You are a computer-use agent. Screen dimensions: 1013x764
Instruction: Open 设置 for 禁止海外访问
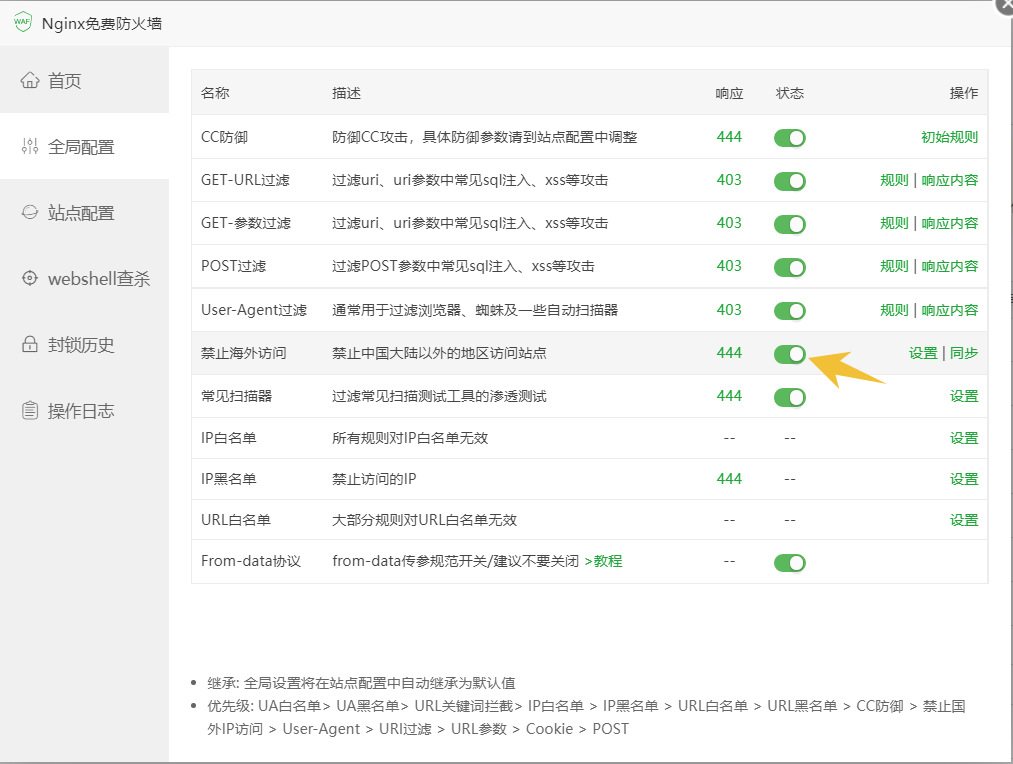click(x=923, y=353)
